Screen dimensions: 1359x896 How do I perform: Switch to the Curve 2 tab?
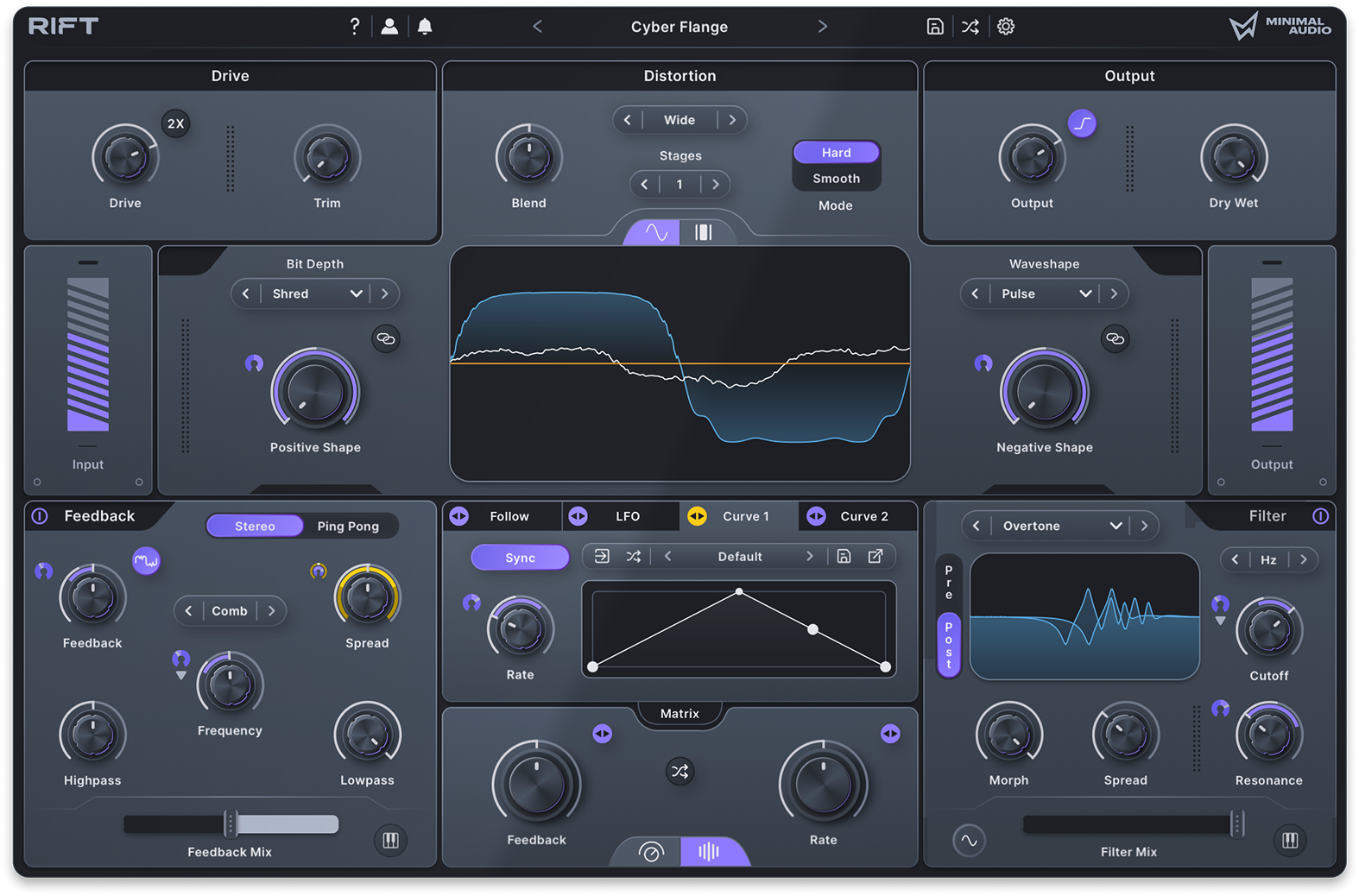coord(858,516)
